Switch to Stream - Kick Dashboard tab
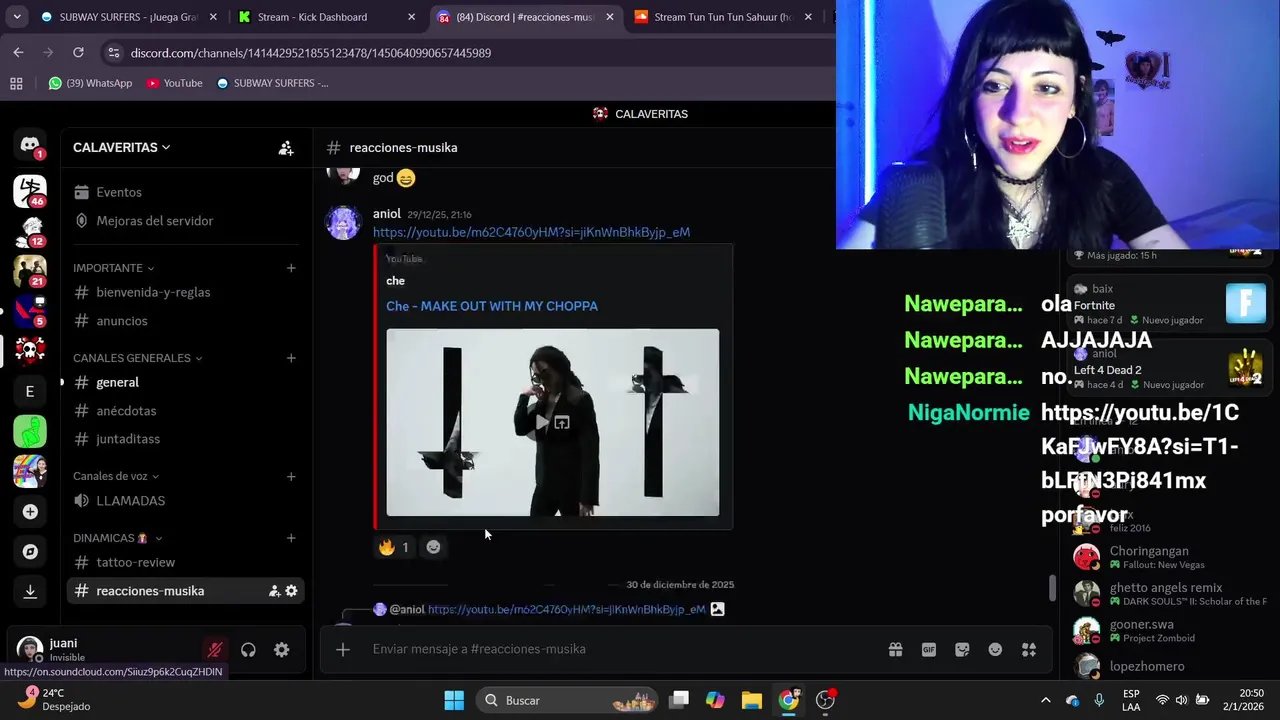This screenshot has height=720, width=1280. click(326, 17)
